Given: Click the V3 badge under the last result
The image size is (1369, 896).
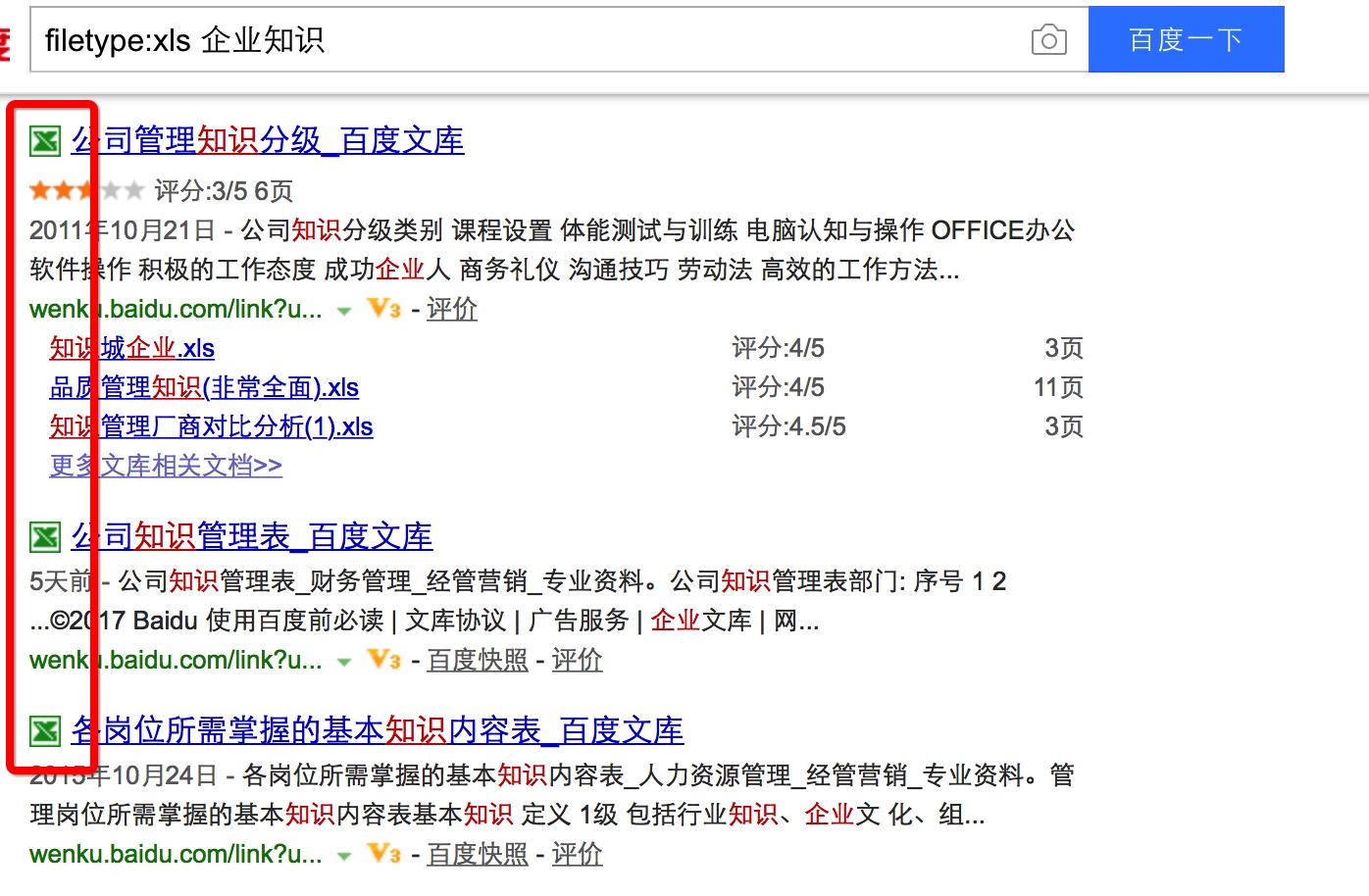Looking at the screenshot, I should (381, 854).
